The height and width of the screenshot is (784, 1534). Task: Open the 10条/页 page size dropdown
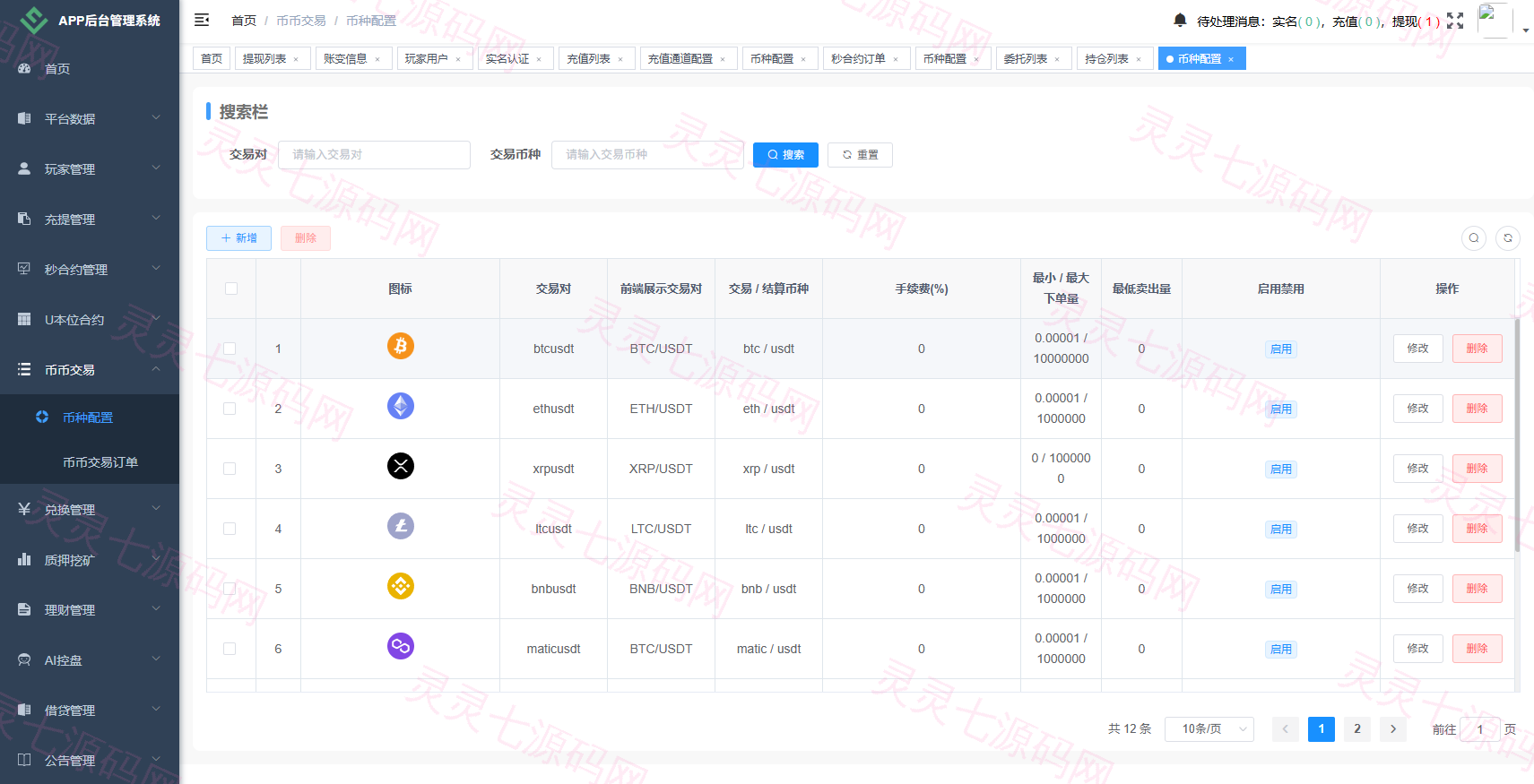click(x=1209, y=729)
